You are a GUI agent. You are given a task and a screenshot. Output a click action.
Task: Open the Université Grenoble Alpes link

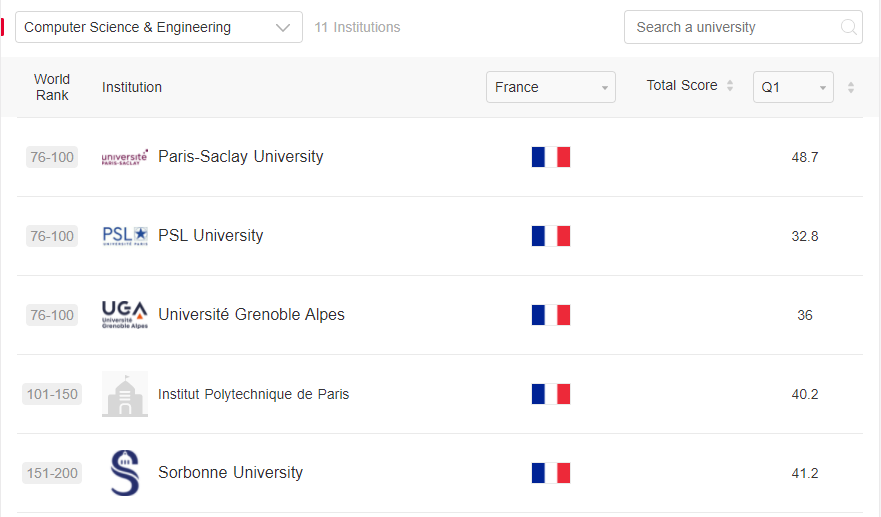(251, 315)
